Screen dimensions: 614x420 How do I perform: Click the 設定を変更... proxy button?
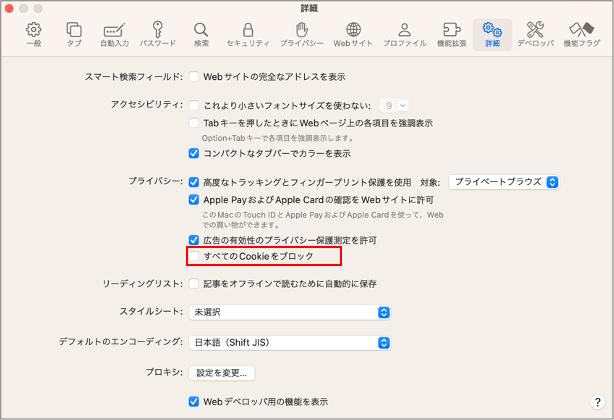coord(222,373)
